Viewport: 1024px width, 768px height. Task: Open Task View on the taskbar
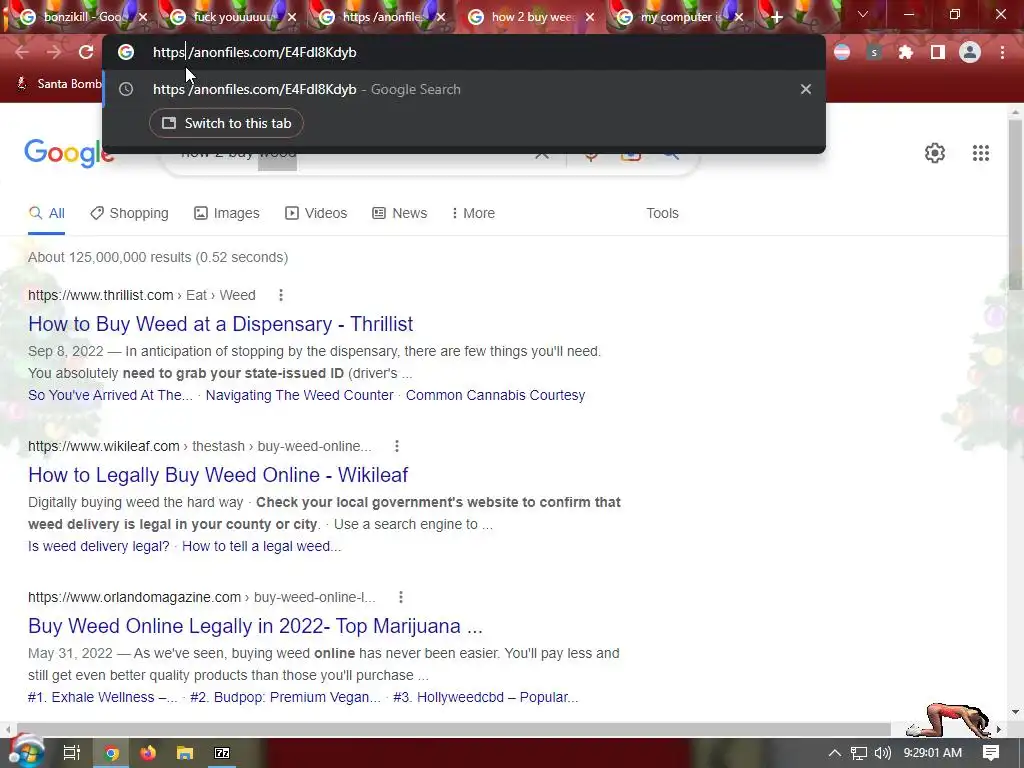(x=71, y=753)
